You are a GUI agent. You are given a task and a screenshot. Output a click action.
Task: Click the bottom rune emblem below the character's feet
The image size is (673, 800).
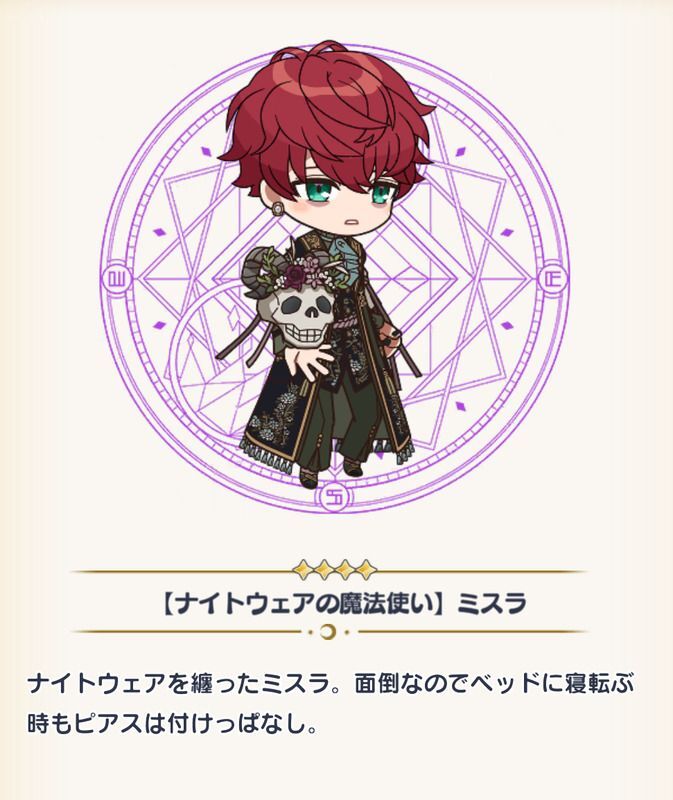click(334, 497)
